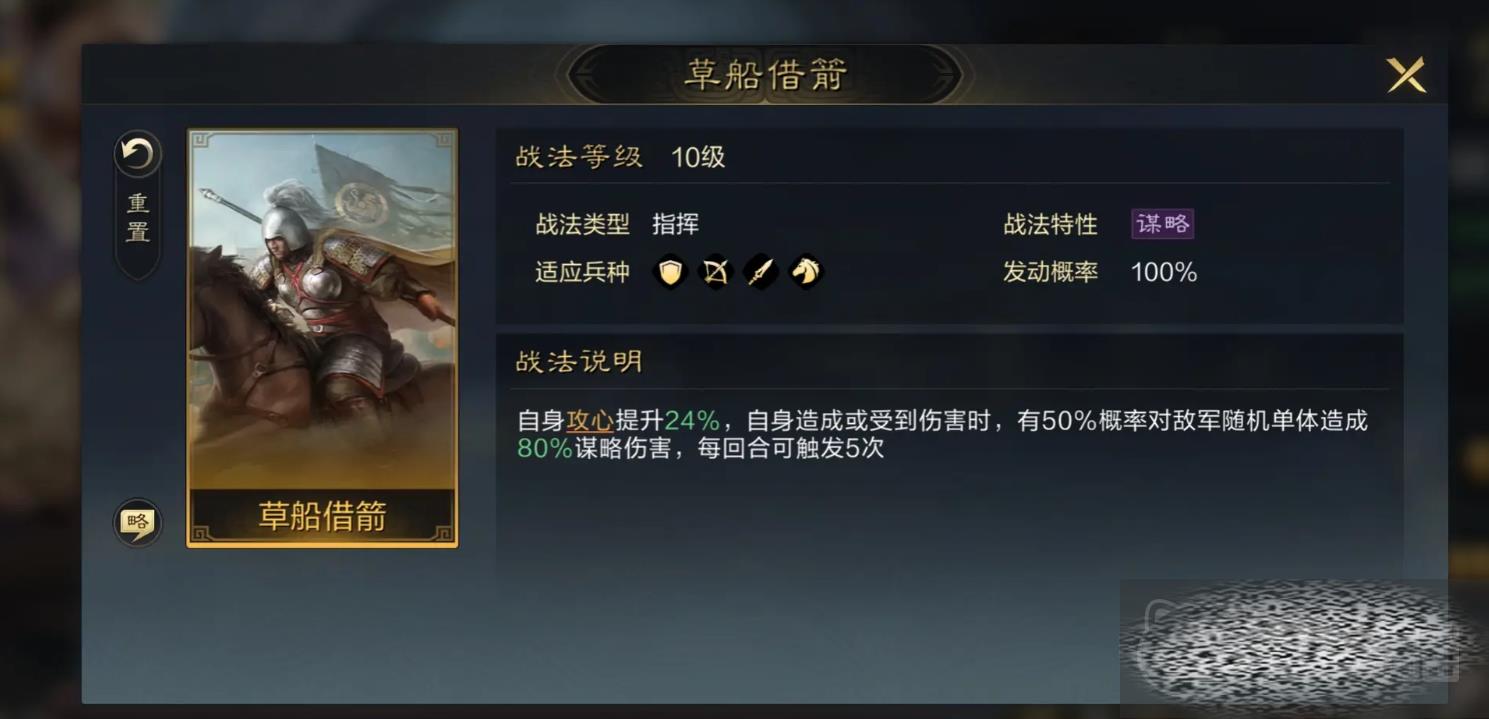This screenshot has width=1489, height=719.
Task: Click the purple 谋略 trait tag
Action: tap(1163, 224)
